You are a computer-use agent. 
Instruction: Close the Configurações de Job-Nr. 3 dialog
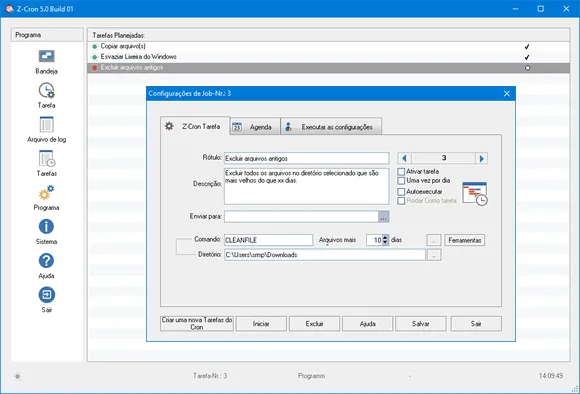click(x=507, y=94)
